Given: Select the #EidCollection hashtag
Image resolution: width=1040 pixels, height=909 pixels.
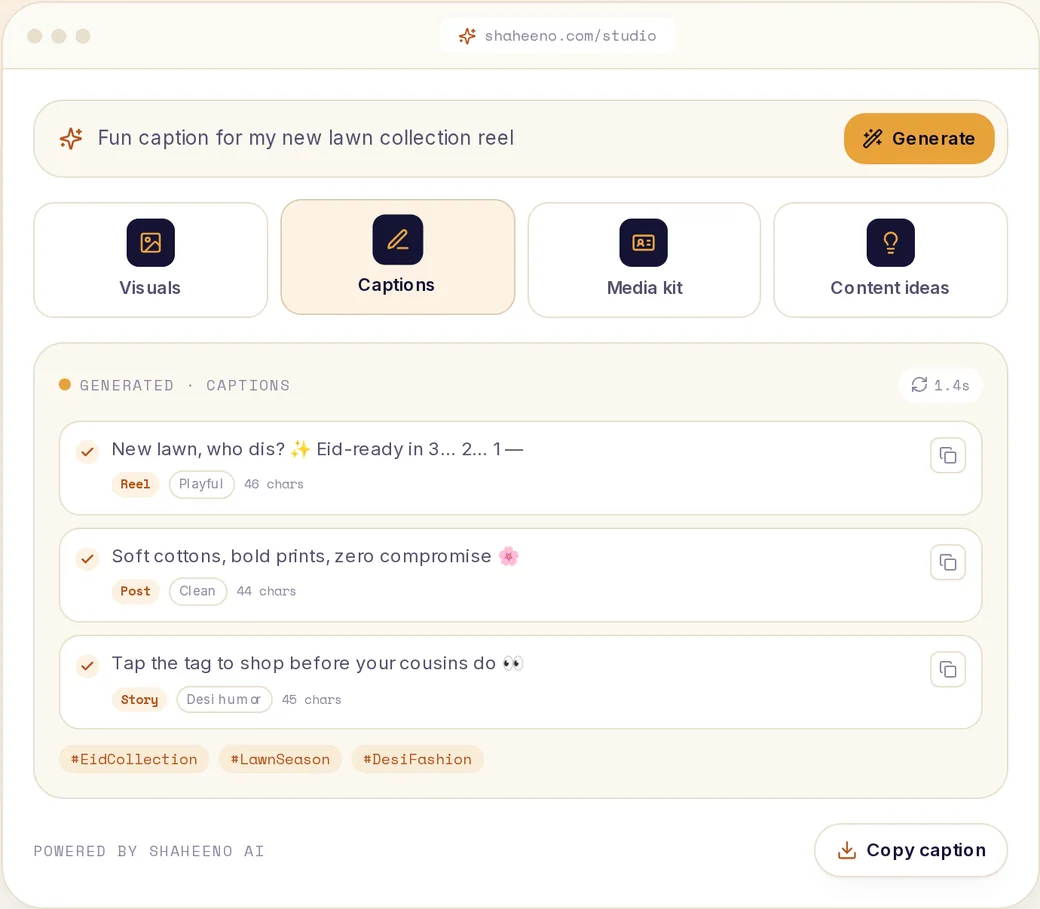Looking at the screenshot, I should 134,759.
